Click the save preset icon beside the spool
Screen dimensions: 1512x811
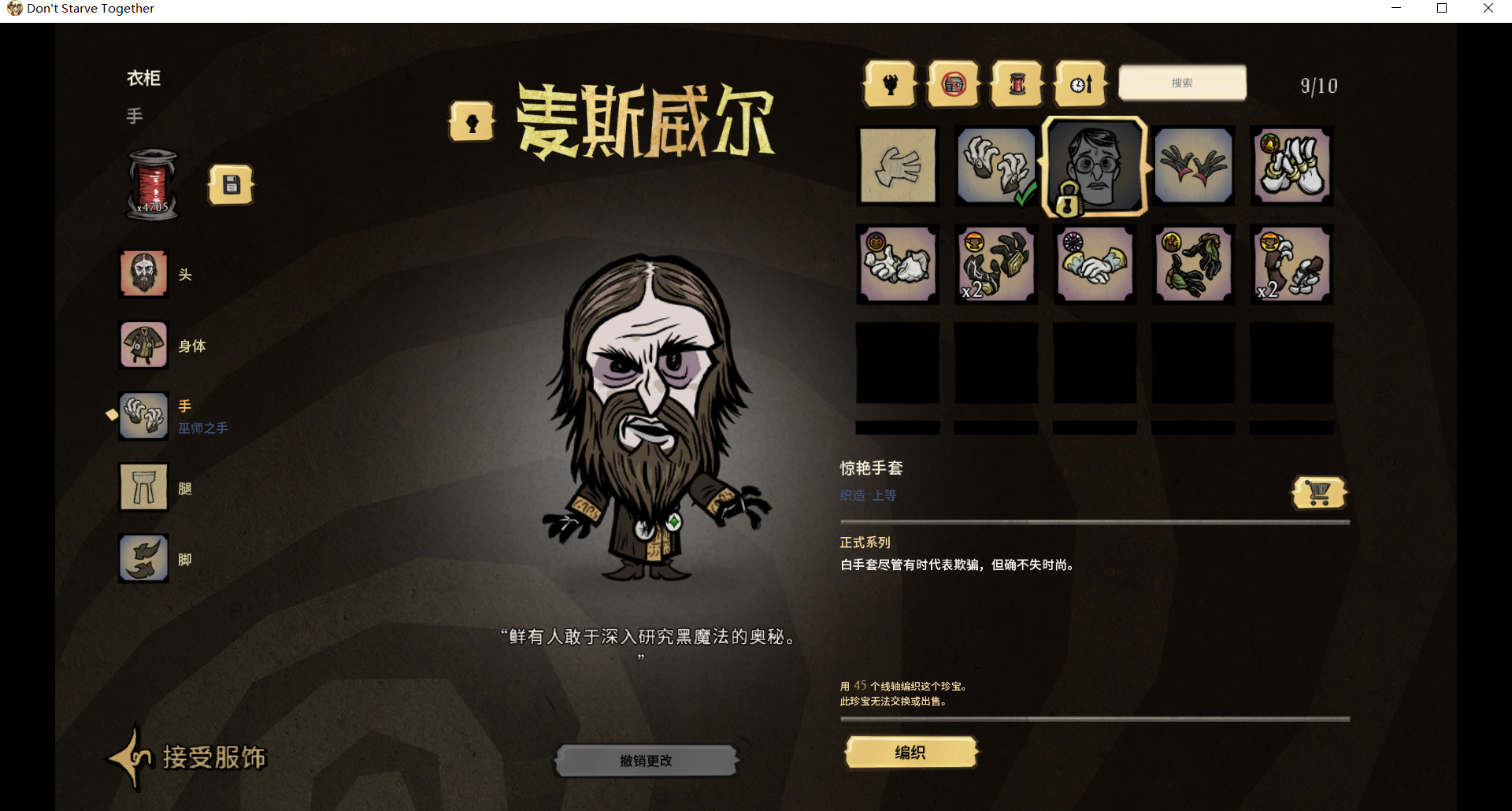click(231, 185)
